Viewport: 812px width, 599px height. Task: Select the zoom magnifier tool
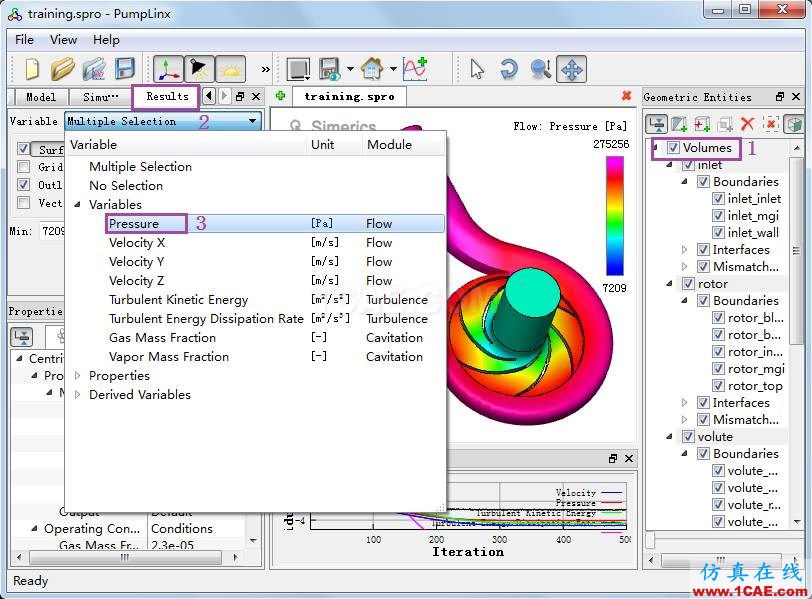(541, 69)
